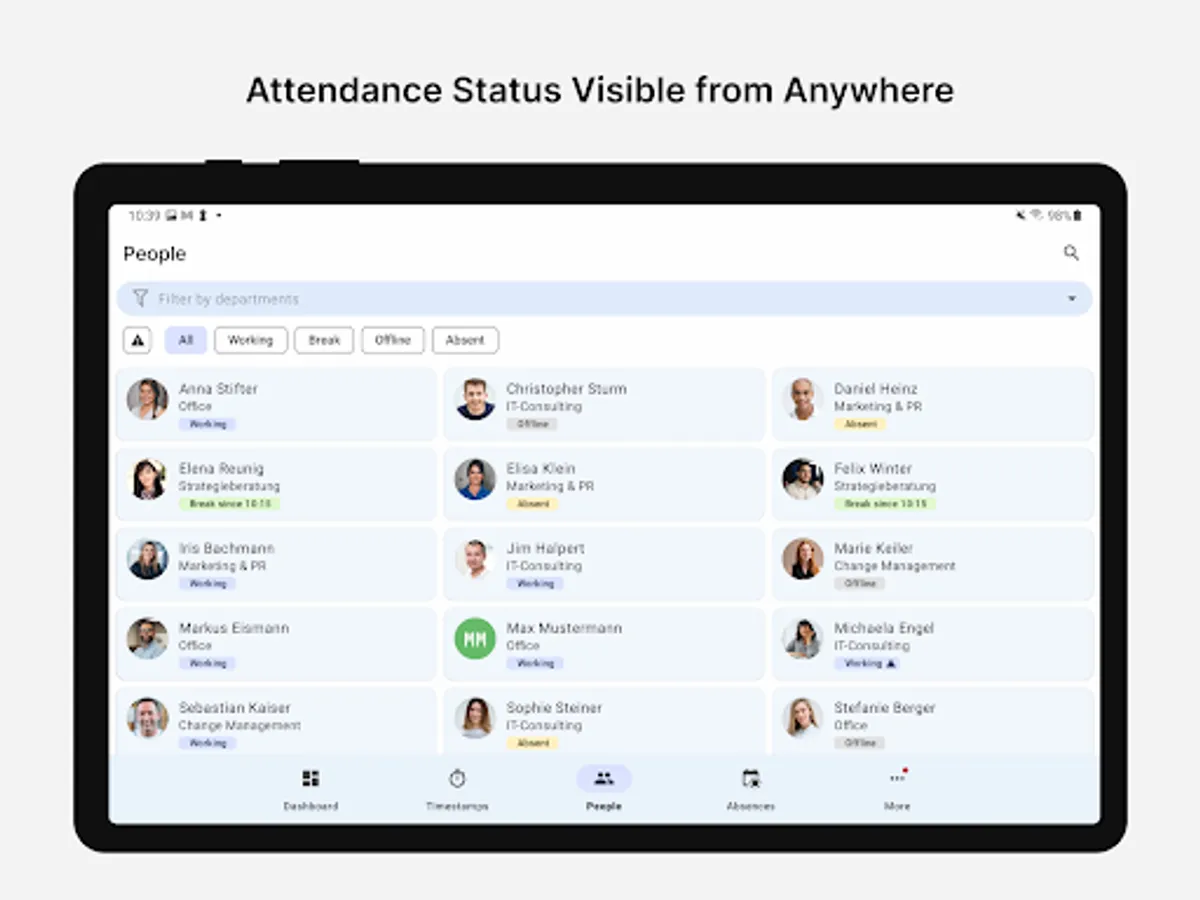The width and height of the screenshot is (1200, 900).
Task: Click the sort/alphabetical icon beside filter chips
Action: 137,340
